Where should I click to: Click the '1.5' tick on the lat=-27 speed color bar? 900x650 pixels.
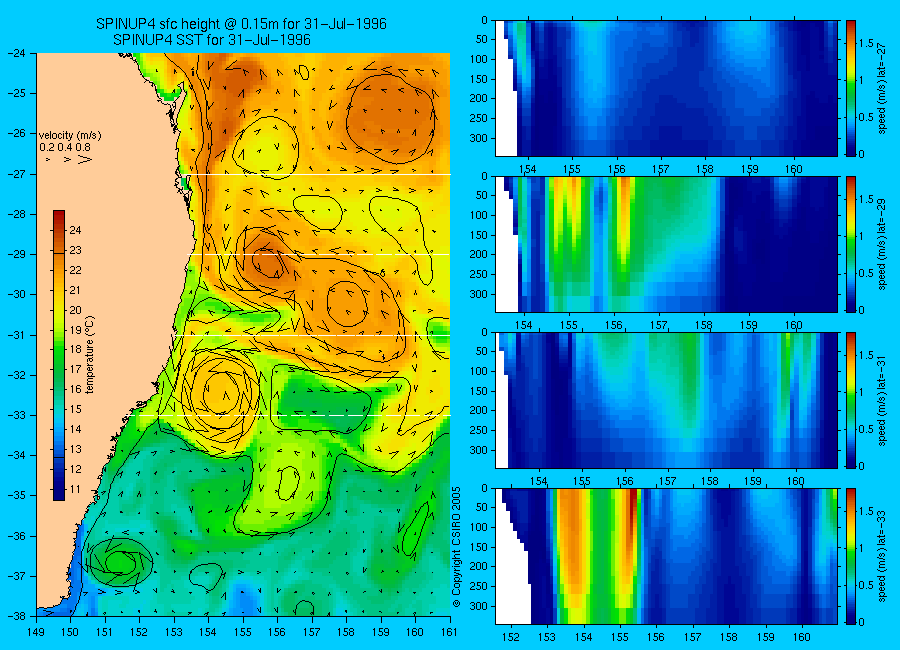click(x=866, y=43)
